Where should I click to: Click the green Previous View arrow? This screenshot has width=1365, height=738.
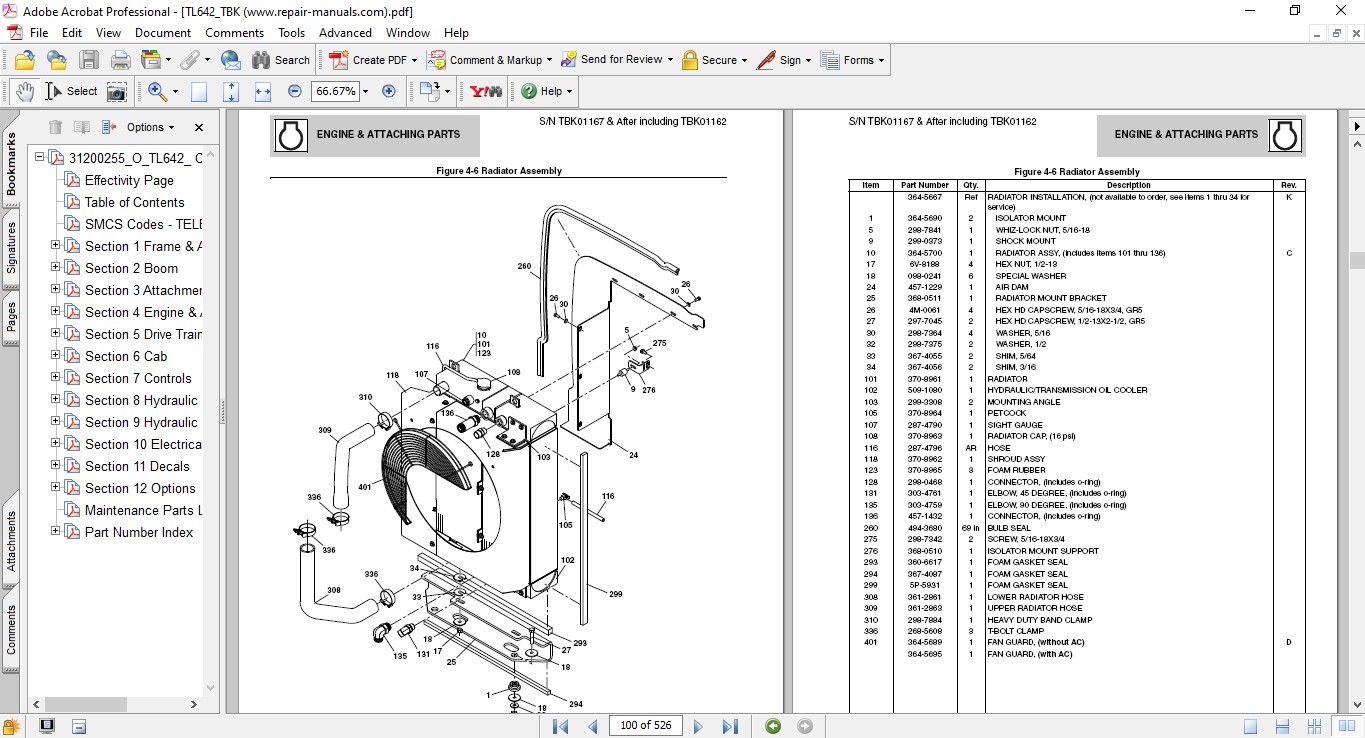pos(772,726)
